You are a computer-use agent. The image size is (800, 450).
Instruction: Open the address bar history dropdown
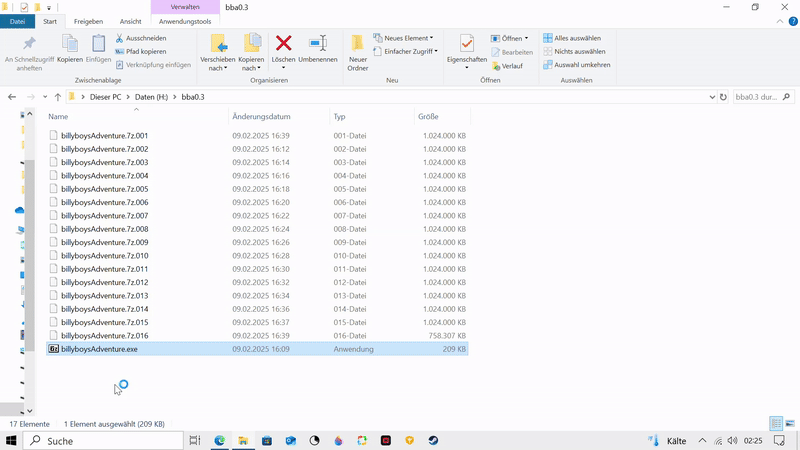[711, 97]
